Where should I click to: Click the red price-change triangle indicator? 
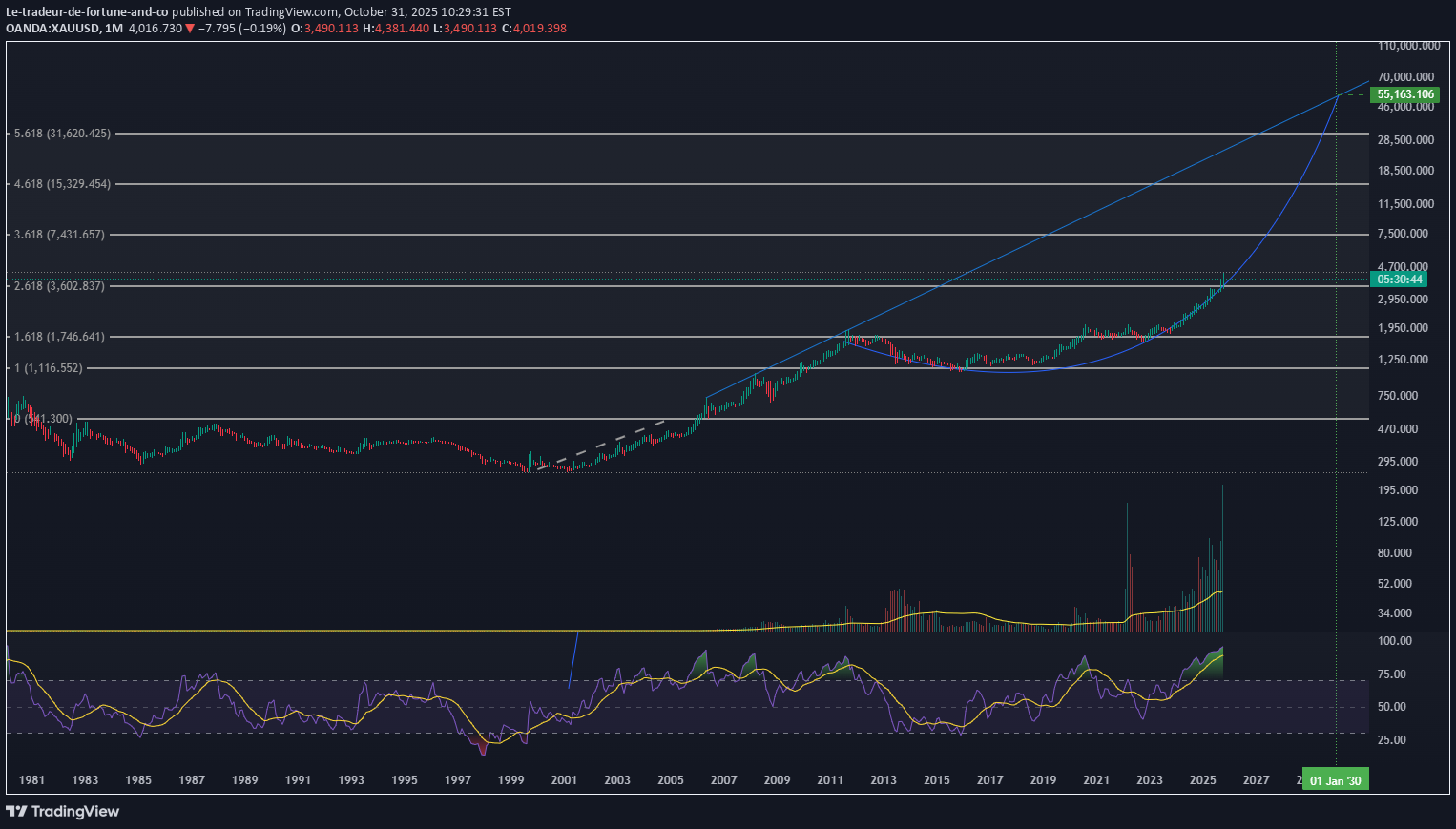(x=190, y=29)
